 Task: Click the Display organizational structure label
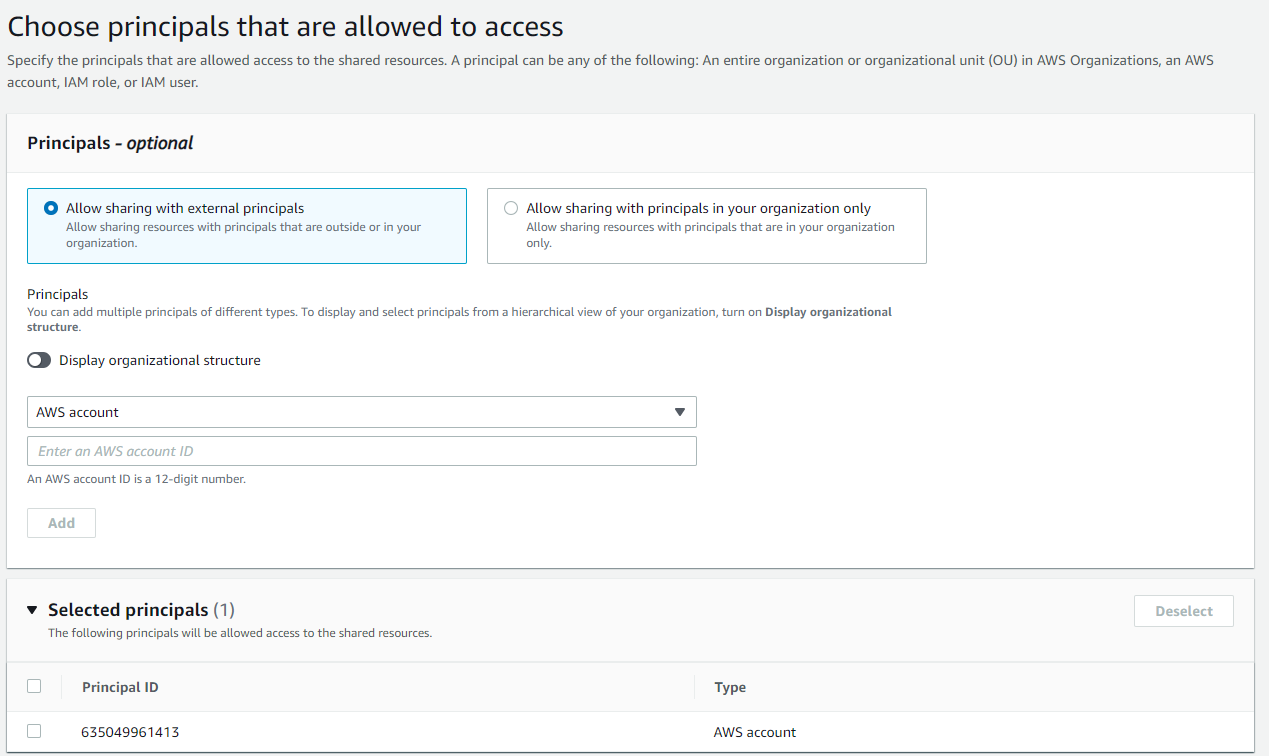[159, 360]
